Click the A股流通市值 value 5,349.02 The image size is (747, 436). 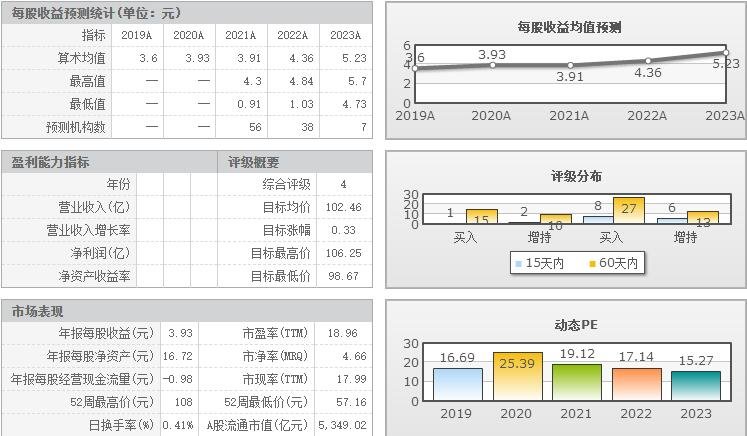pos(342,425)
